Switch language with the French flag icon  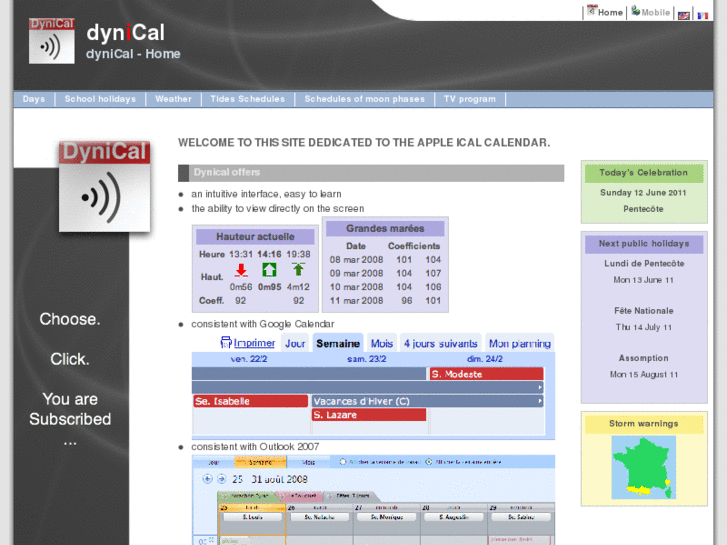click(x=702, y=15)
